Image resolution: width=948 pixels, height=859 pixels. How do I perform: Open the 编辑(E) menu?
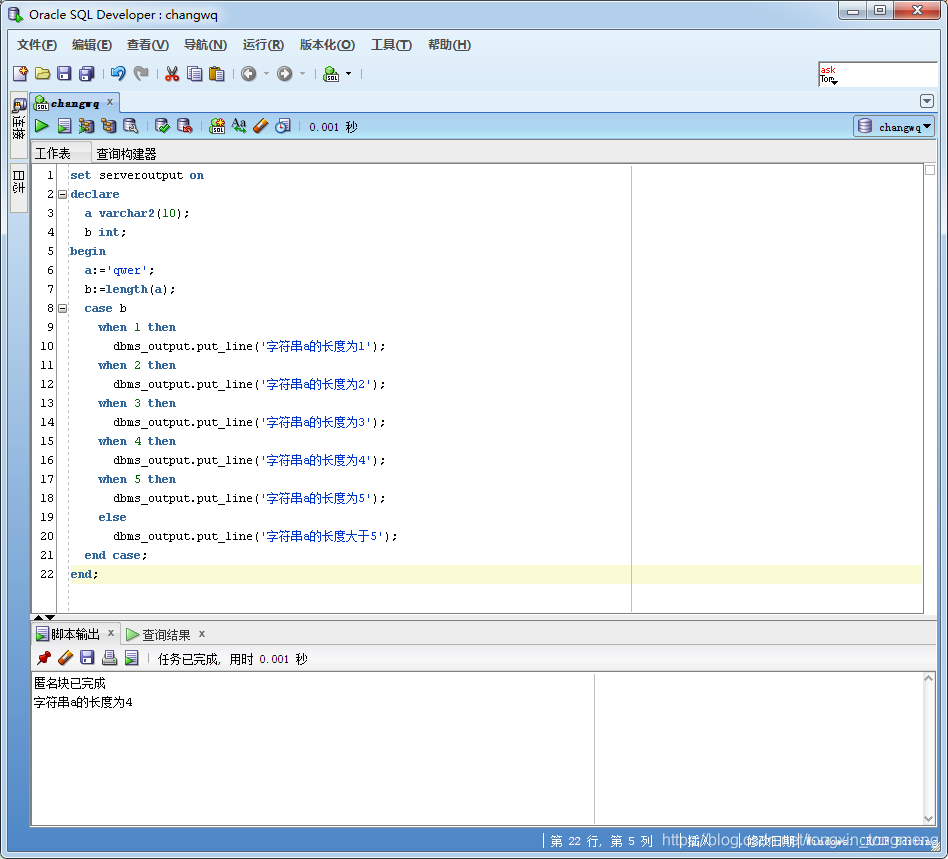92,45
